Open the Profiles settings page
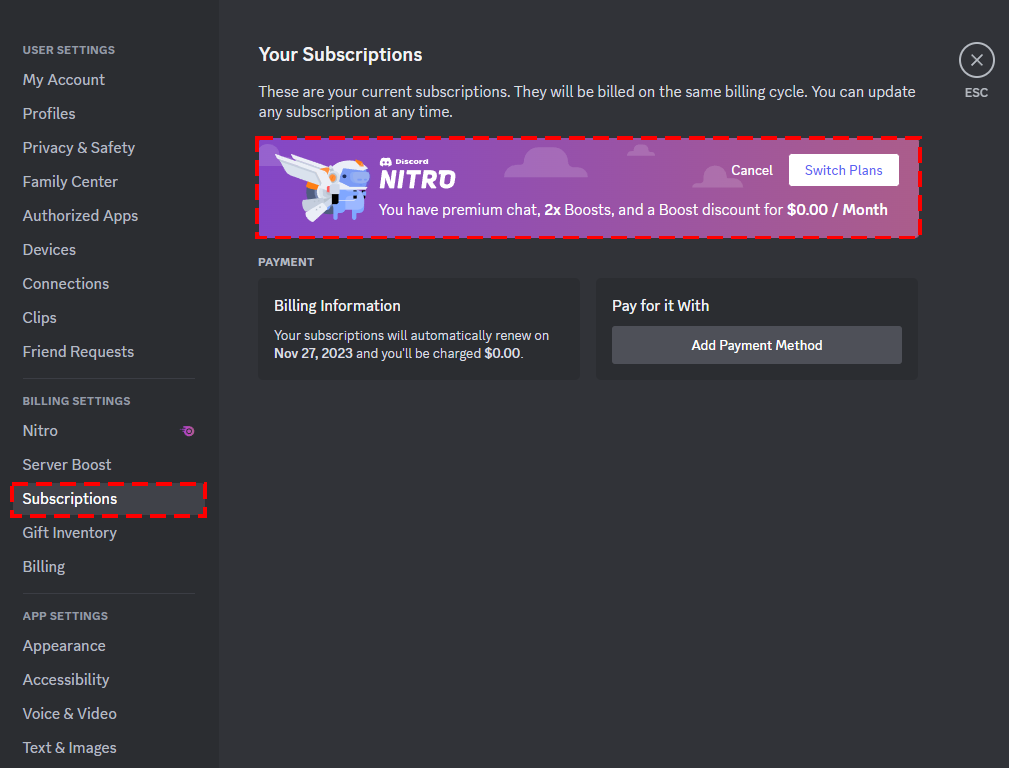1009x768 pixels. click(48, 113)
